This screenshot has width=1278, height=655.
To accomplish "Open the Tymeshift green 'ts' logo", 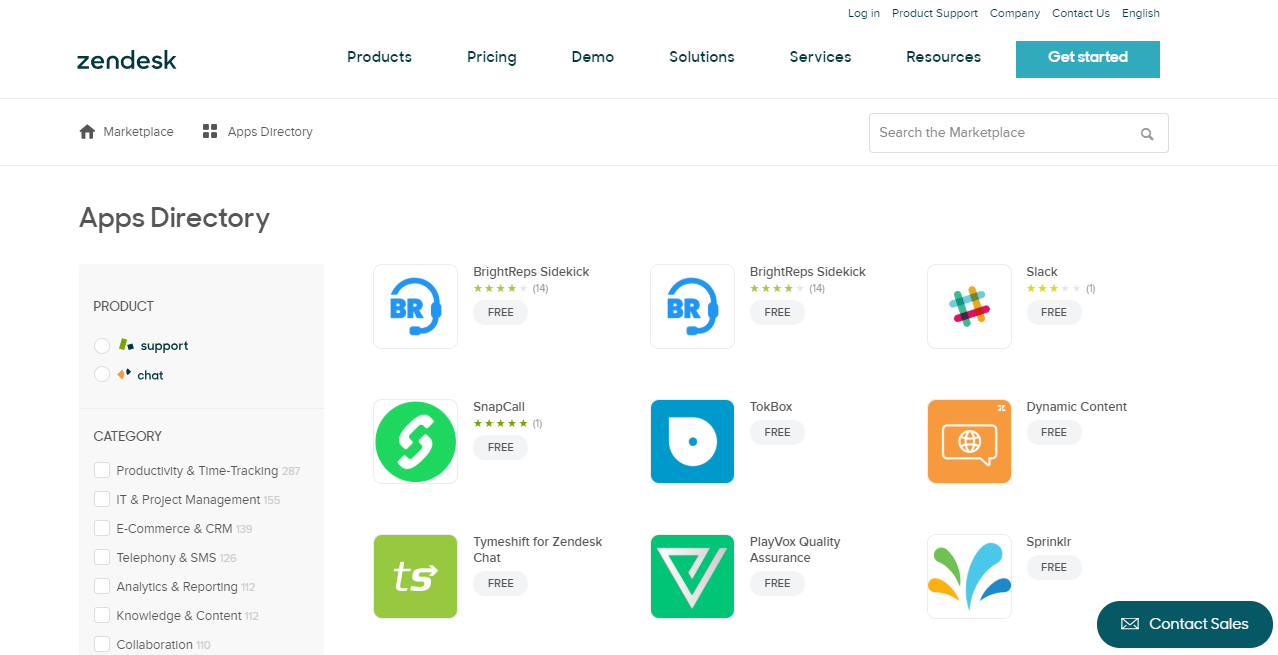I will pyautogui.click(x=415, y=576).
